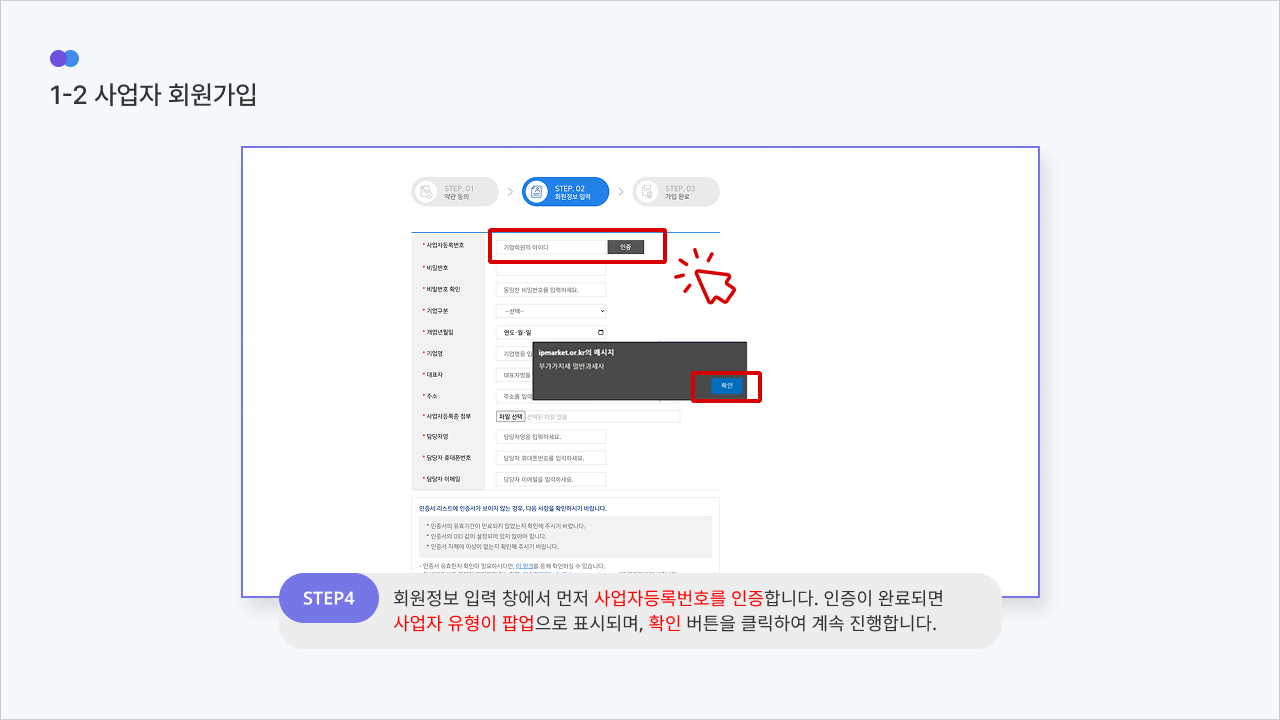Focus the 비밀번호 확인 input field
The image size is (1280, 720).
(551, 290)
